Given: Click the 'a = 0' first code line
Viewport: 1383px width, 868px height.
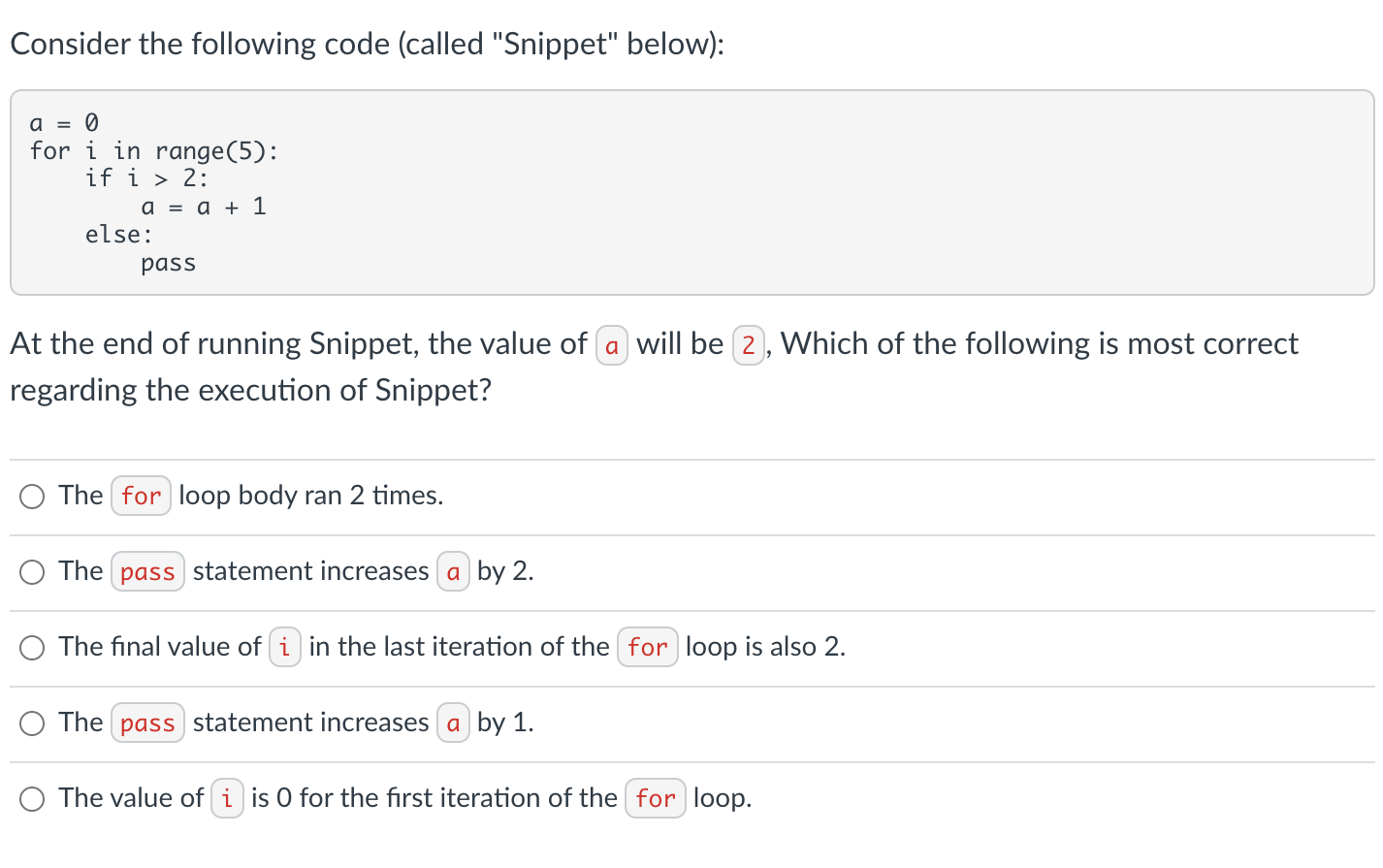Looking at the screenshot, I should point(64,123).
